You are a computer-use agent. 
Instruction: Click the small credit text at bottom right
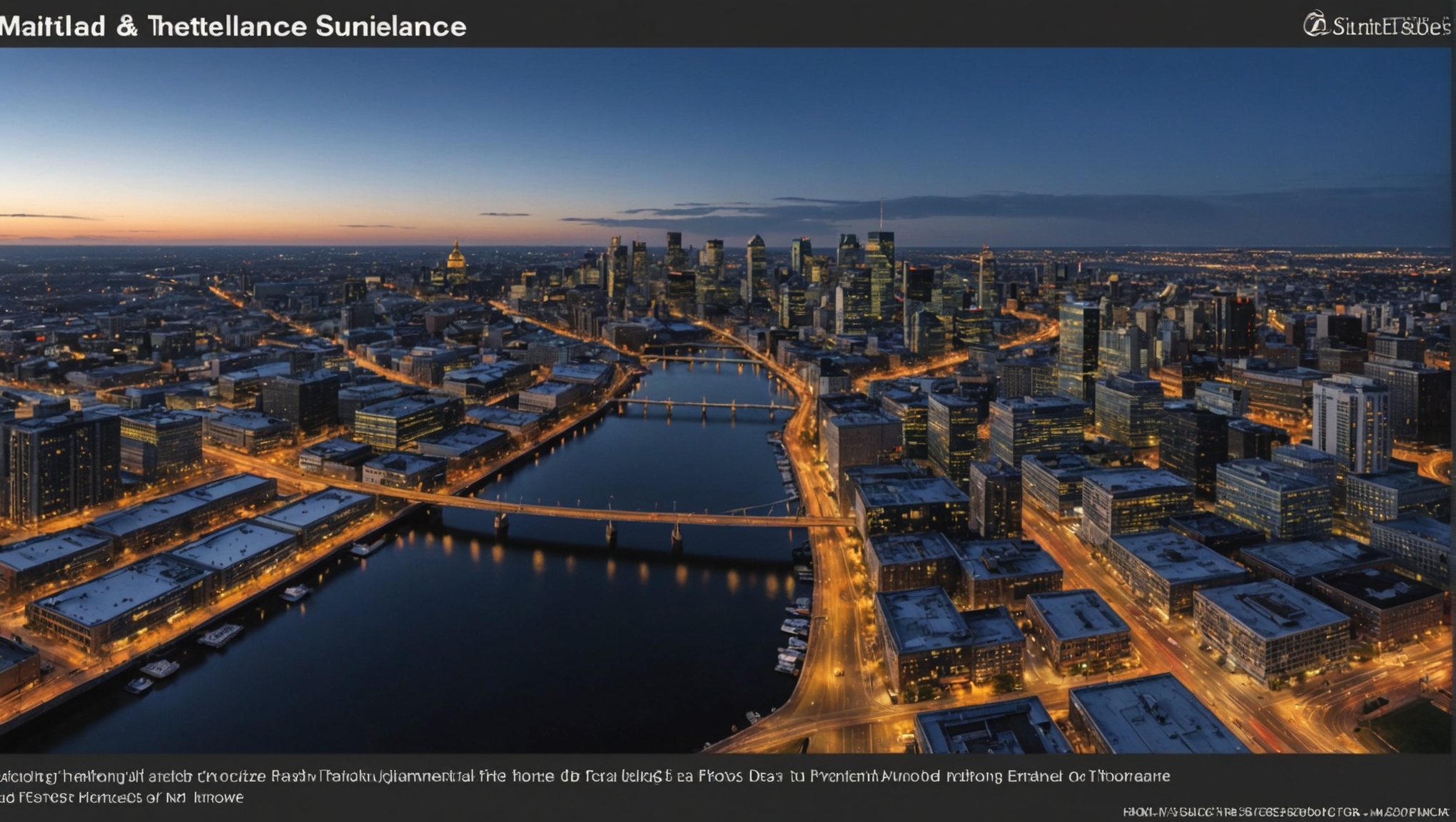click(x=1285, y=812)
